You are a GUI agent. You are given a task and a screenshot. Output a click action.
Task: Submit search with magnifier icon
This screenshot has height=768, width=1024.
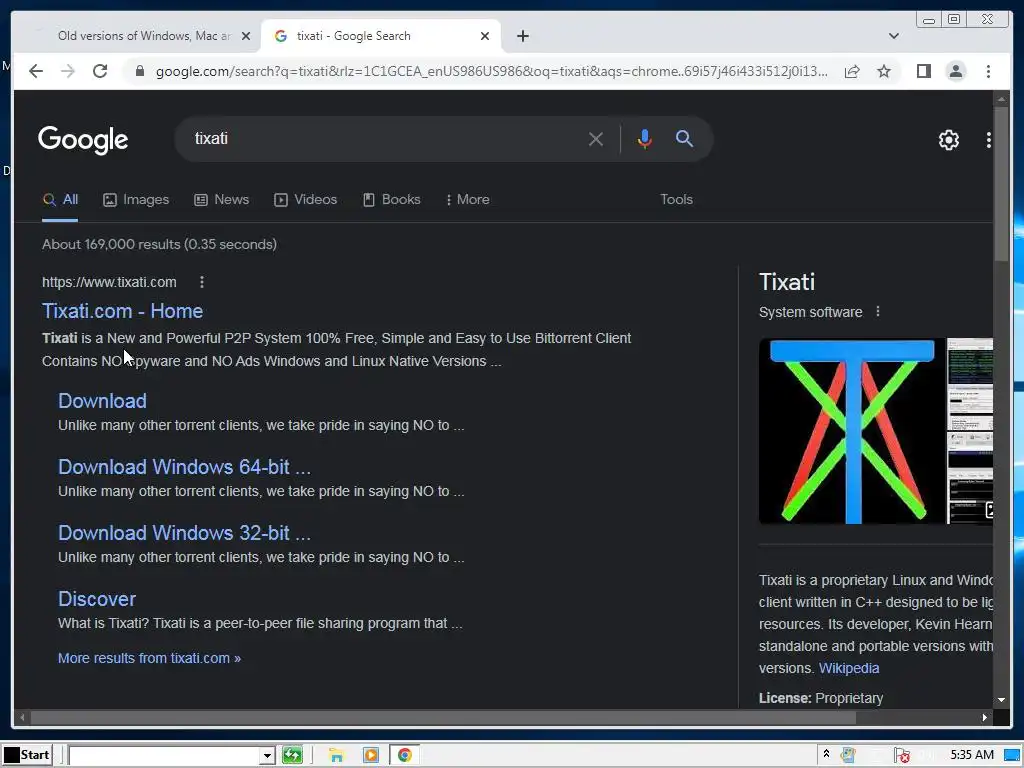coord(684,138)
